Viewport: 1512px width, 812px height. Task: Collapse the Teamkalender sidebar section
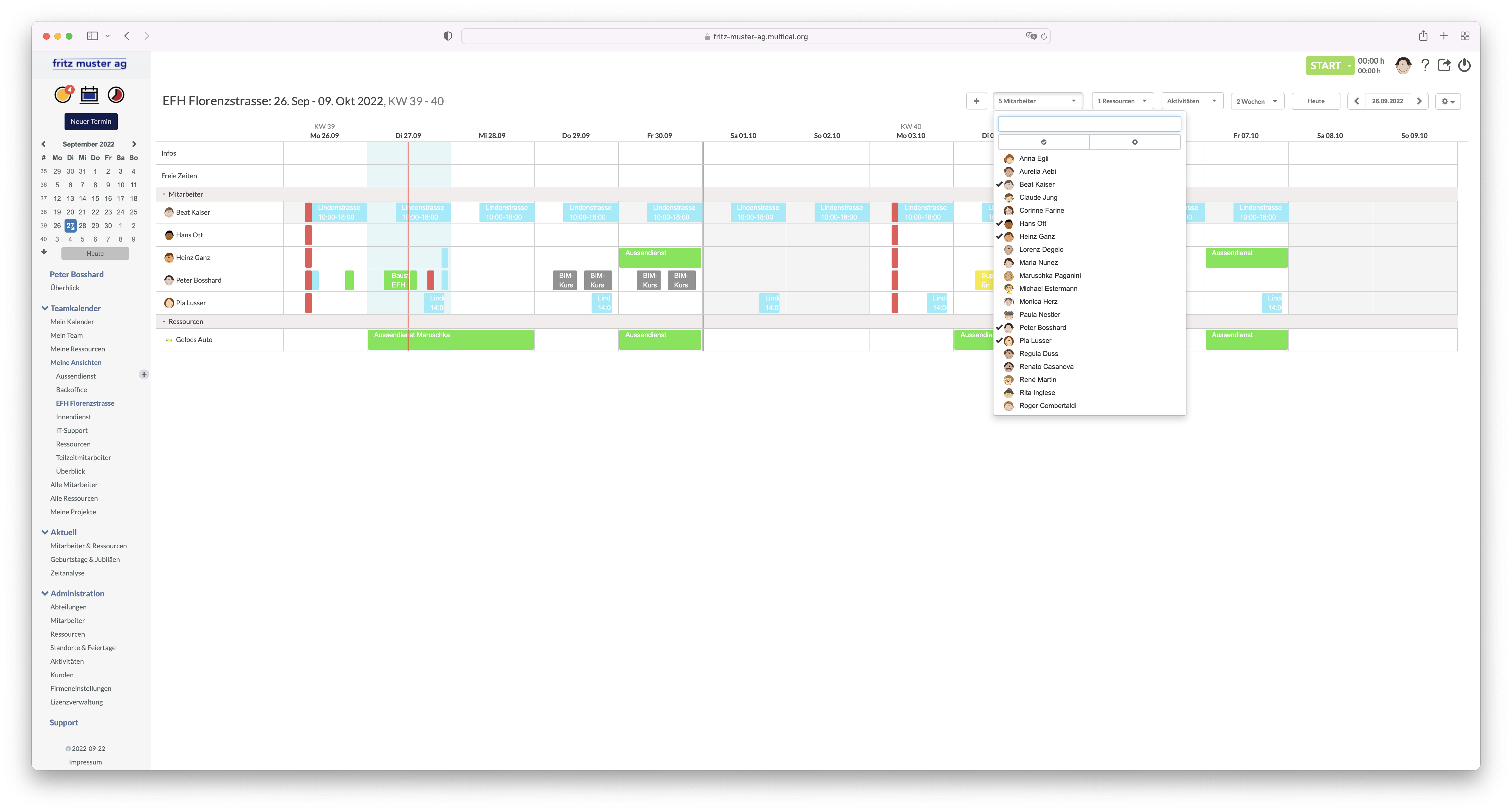(45, 308)
